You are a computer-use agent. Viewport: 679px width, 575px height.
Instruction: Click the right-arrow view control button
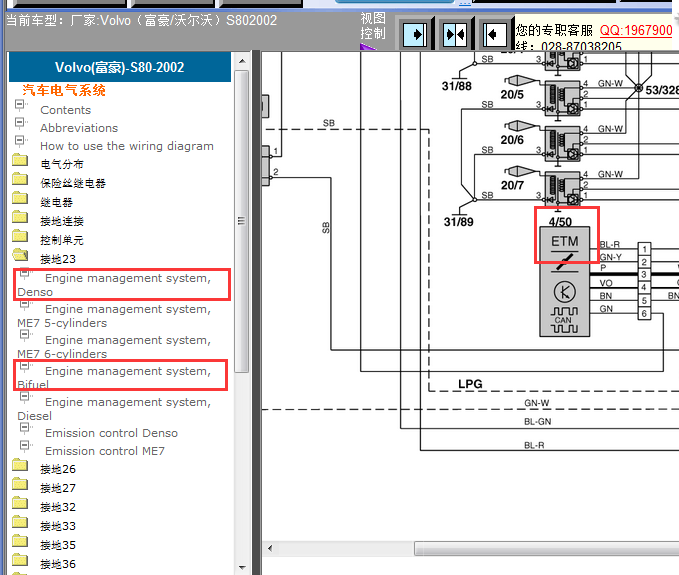coord(414,34)
